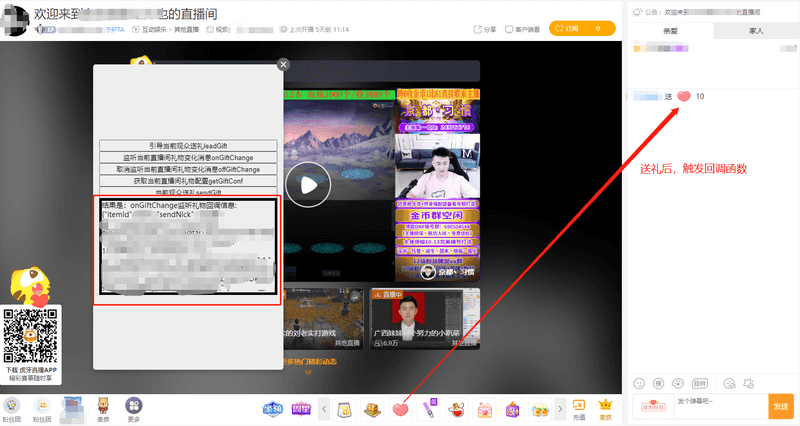
Task: Open the 互动娱乐 category link
Action: coord(154,30)
